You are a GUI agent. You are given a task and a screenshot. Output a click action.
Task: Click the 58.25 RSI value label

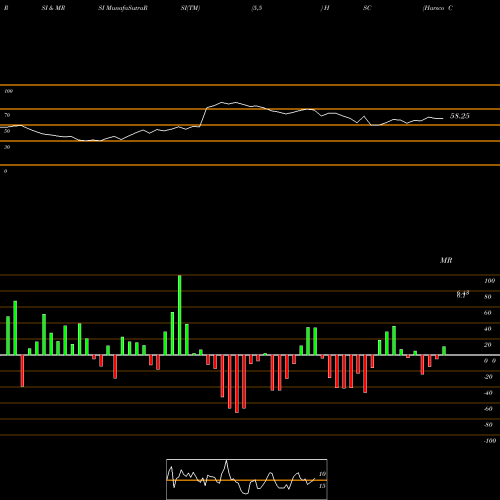click(460, 116)
